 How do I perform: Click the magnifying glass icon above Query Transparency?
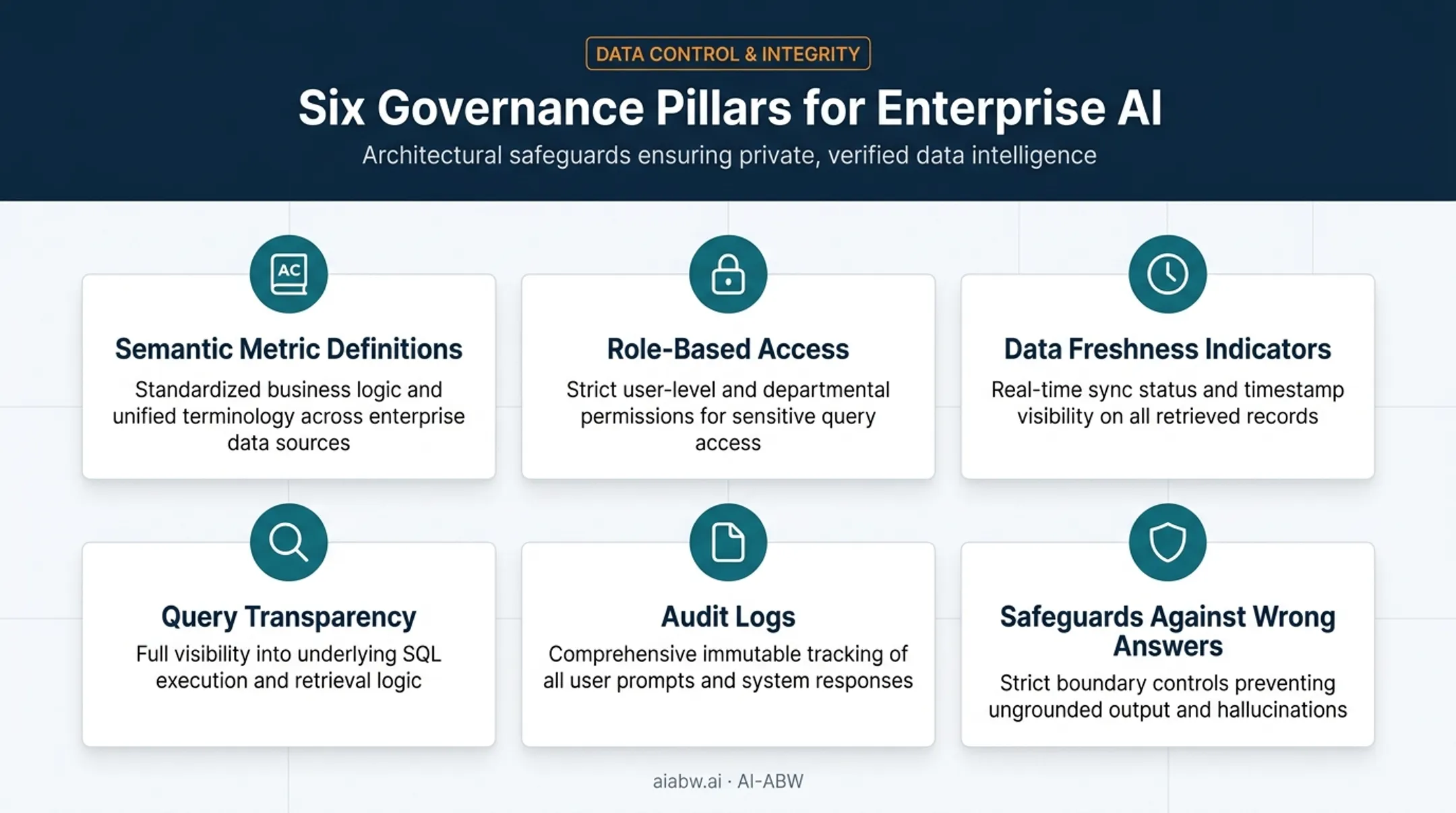pos(289,542)
